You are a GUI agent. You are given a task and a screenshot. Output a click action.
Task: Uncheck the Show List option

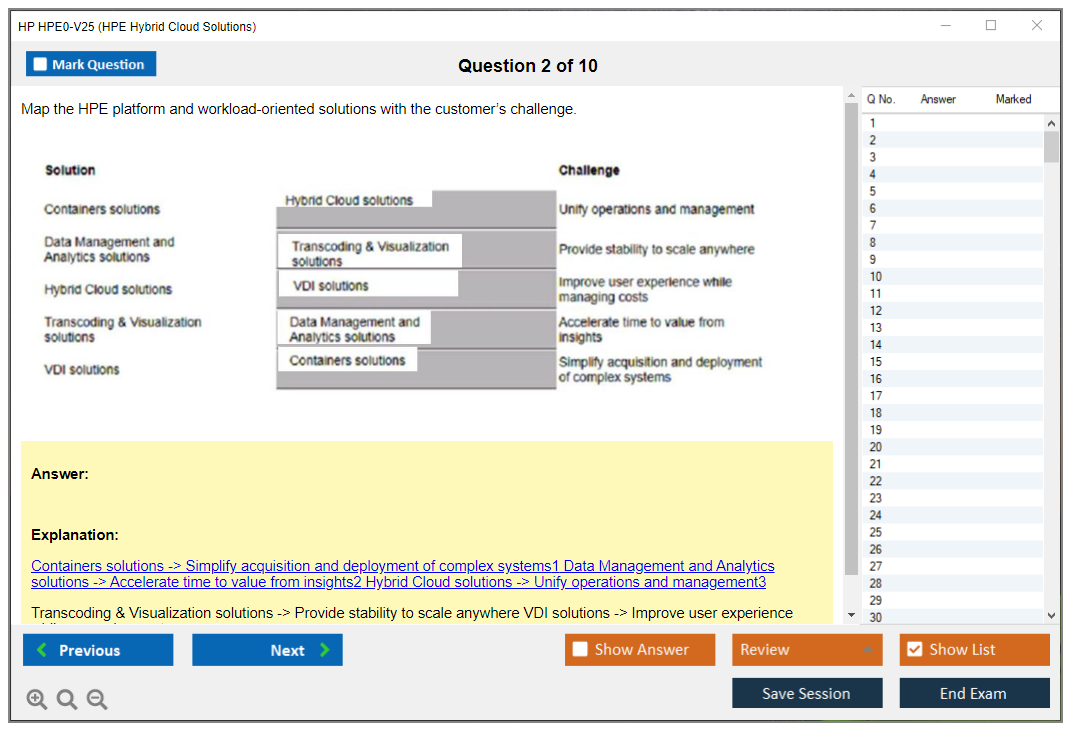coord(914,650)
